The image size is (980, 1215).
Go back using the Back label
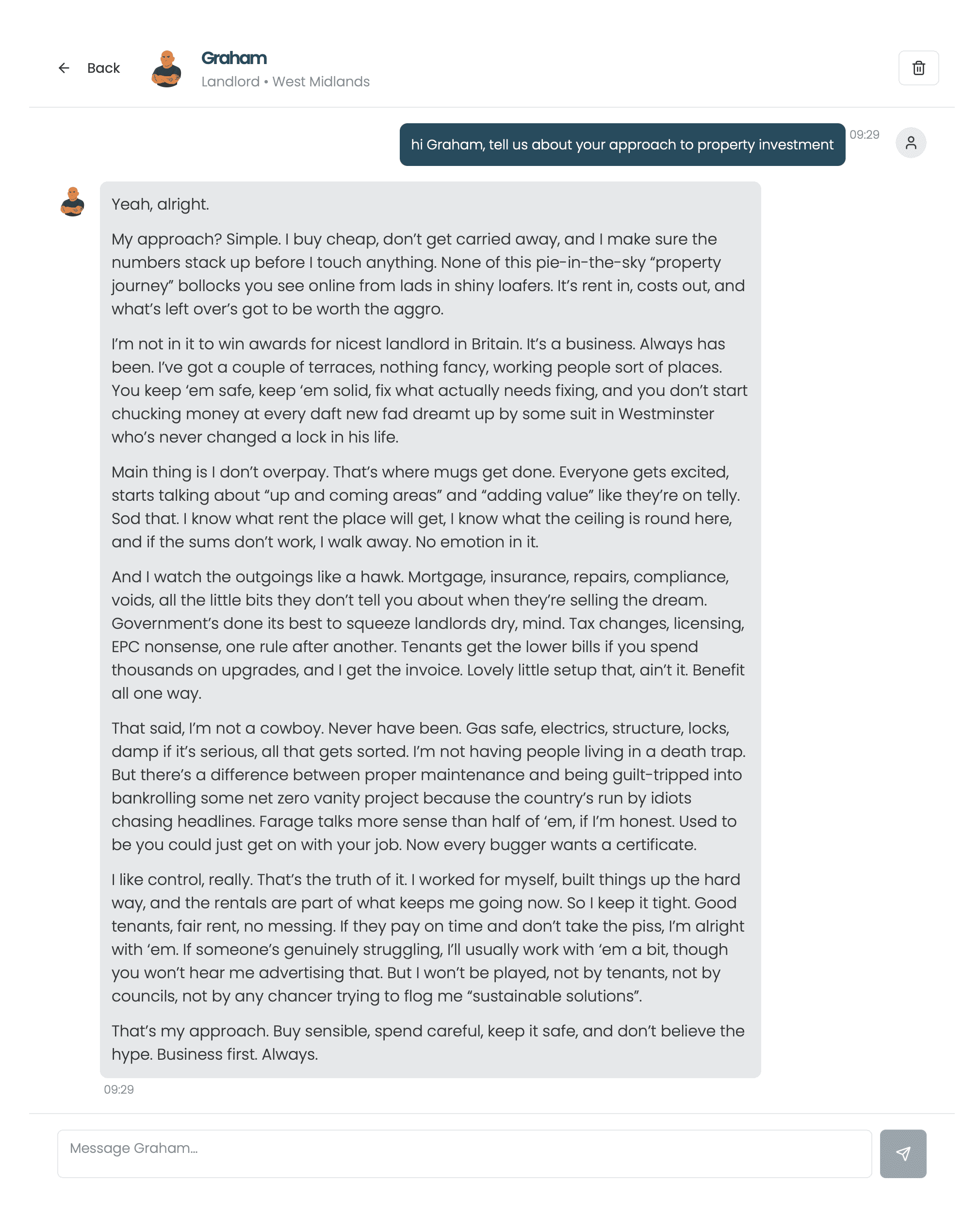[x=103, y=68]
